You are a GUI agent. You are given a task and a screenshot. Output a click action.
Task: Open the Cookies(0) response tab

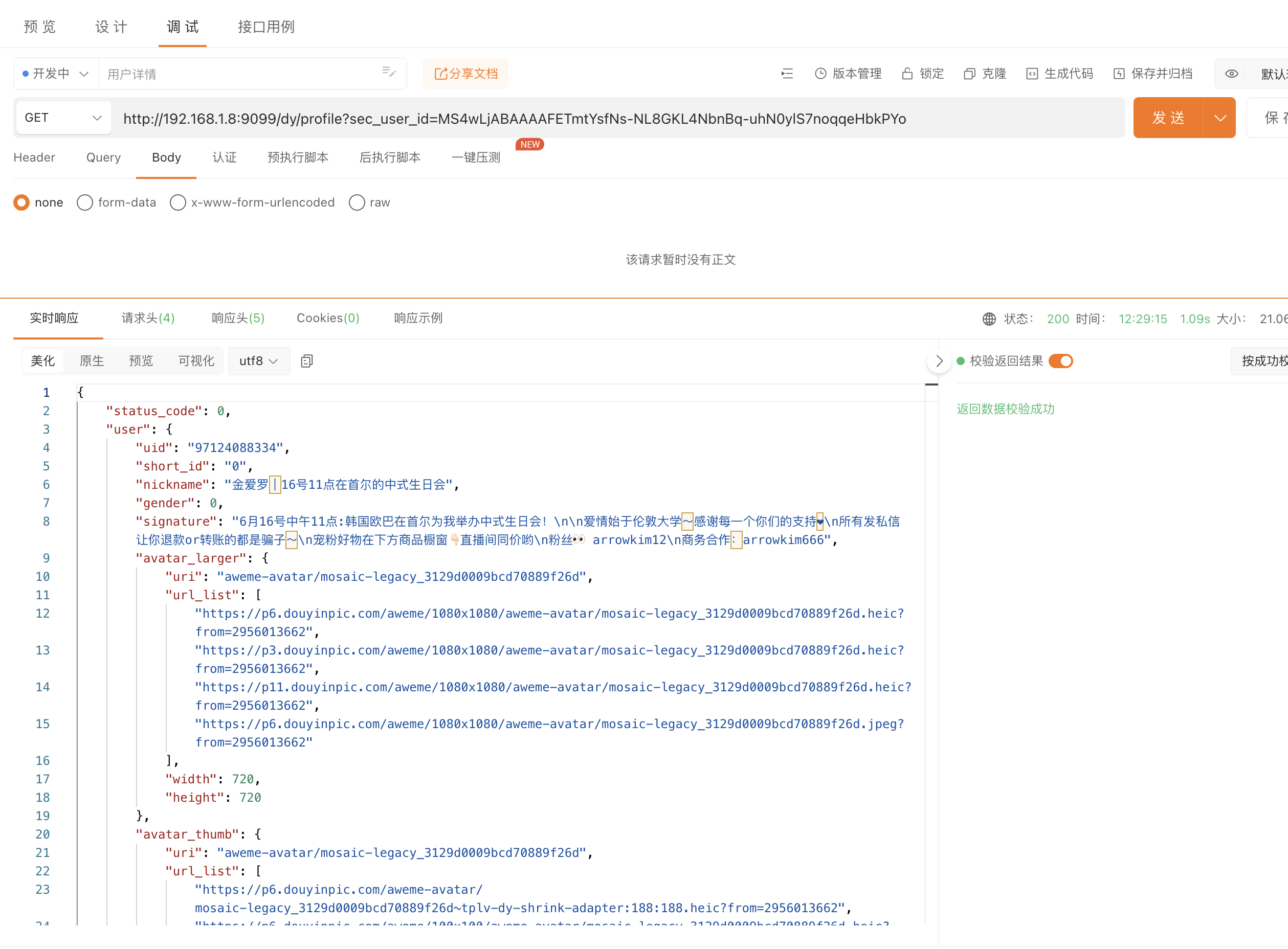pos(327,318)
